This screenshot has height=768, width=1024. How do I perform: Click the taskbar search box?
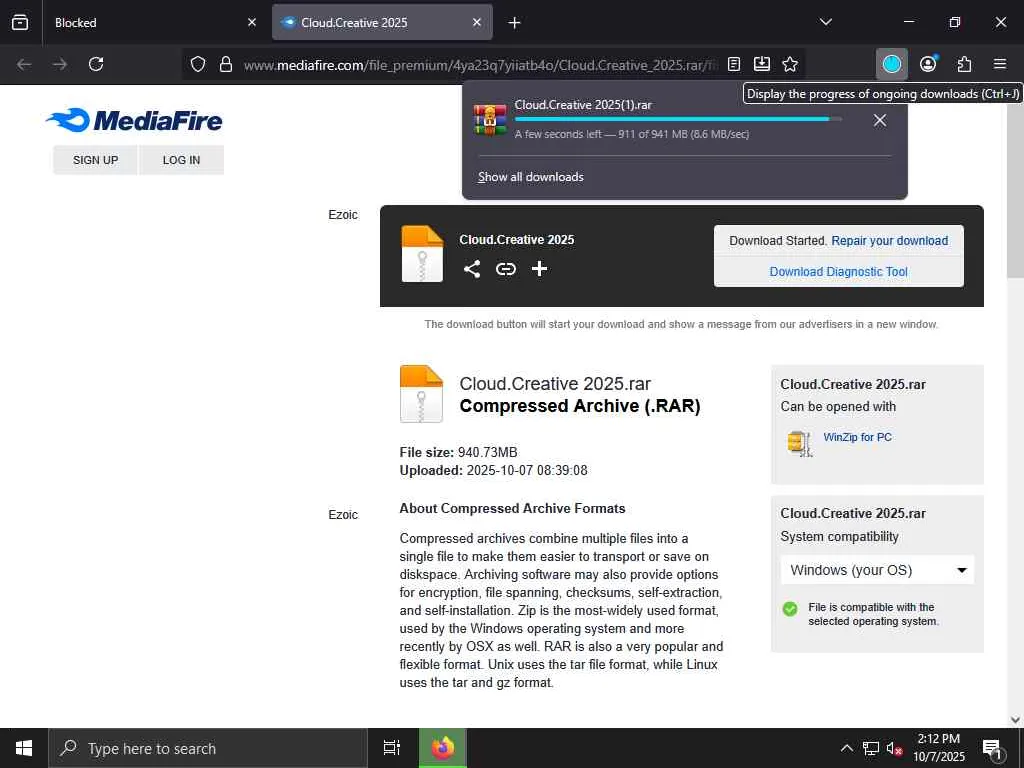pyautogui.click(x=208, y=748)
